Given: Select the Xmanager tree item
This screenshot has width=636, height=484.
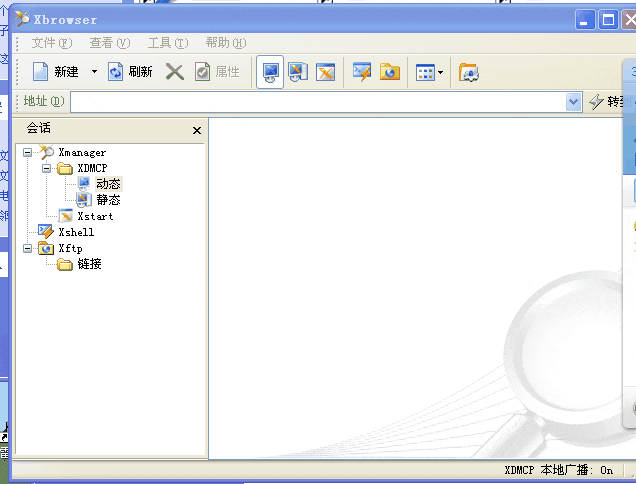Looking at the screenshot, I should [82, 153].
